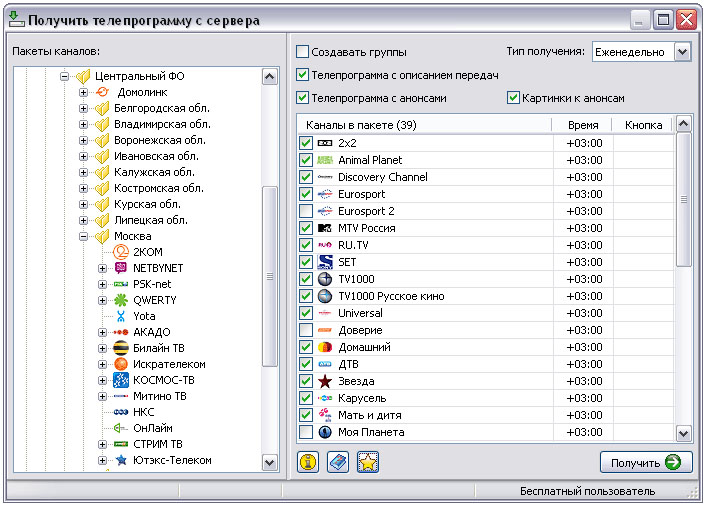Select Ивановская обл. tree item
Viewport: 705px width, 505px height.
click(x=156, y=156)
